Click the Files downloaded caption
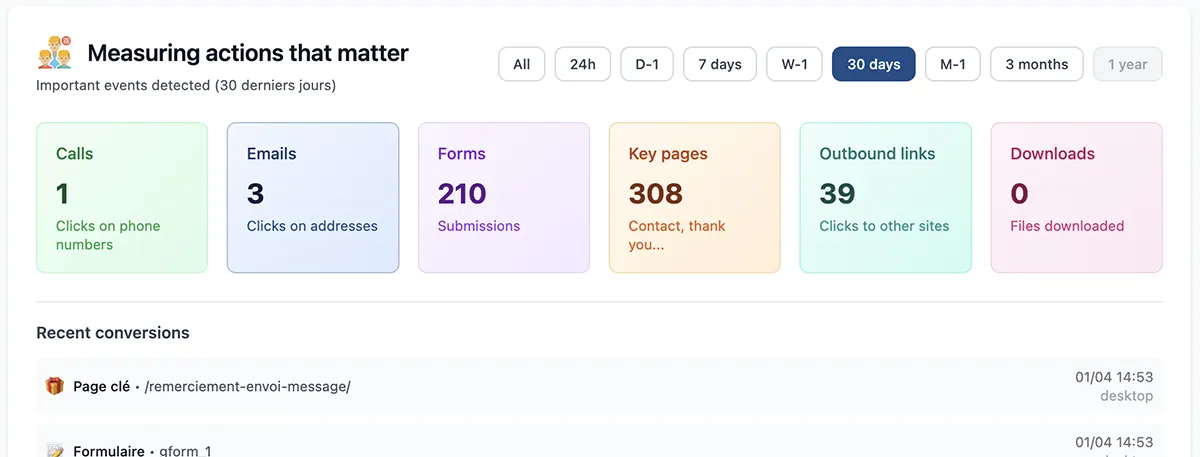 click(1067, 226)
